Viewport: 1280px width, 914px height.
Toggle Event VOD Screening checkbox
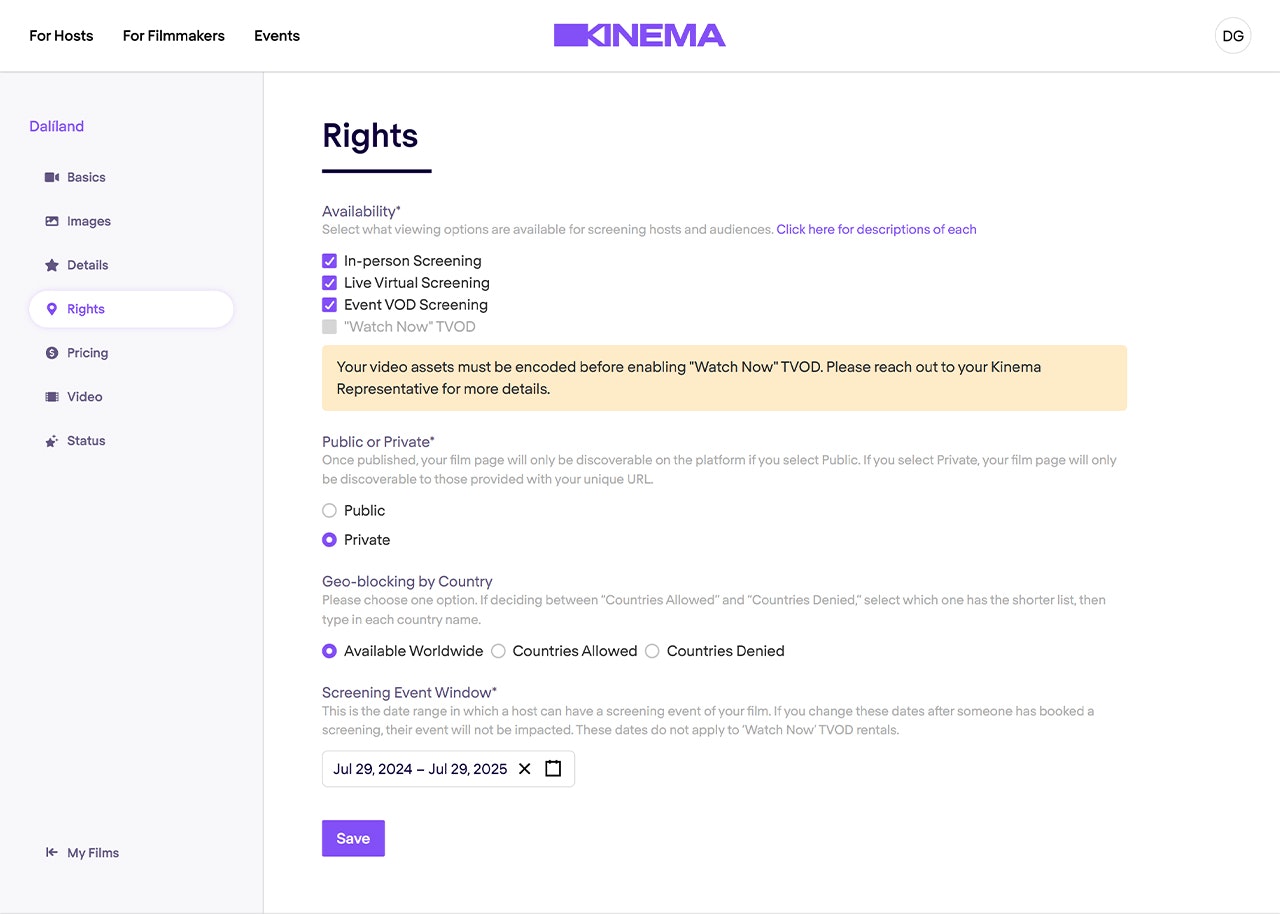click(x=329, y=305)
